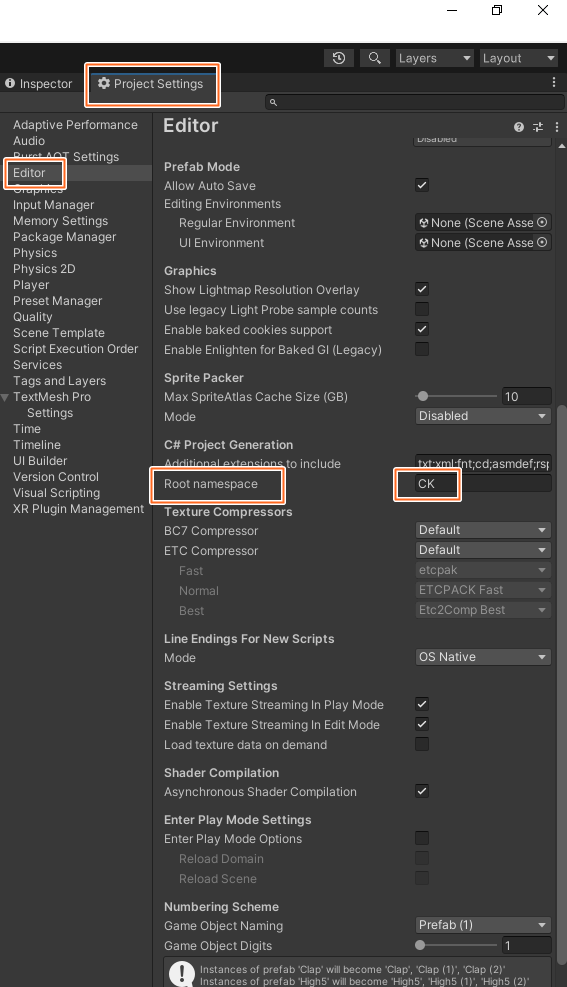Select Audio settings category
This screenshot has height=987, width=567.
29,140
